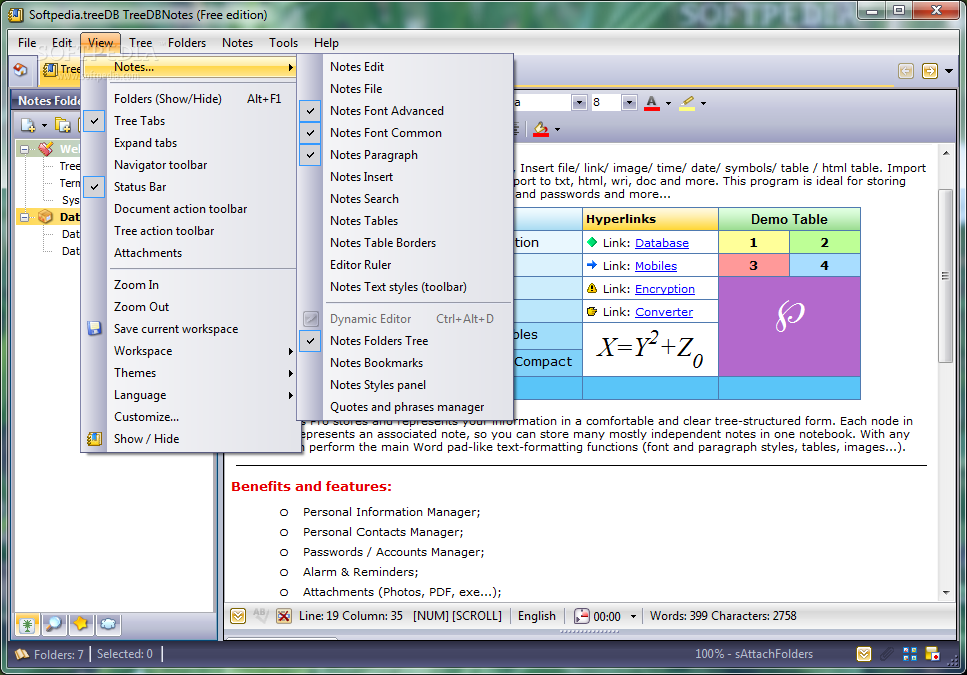
Task: Click the English language status bar entry
Action: pos(537,616)
